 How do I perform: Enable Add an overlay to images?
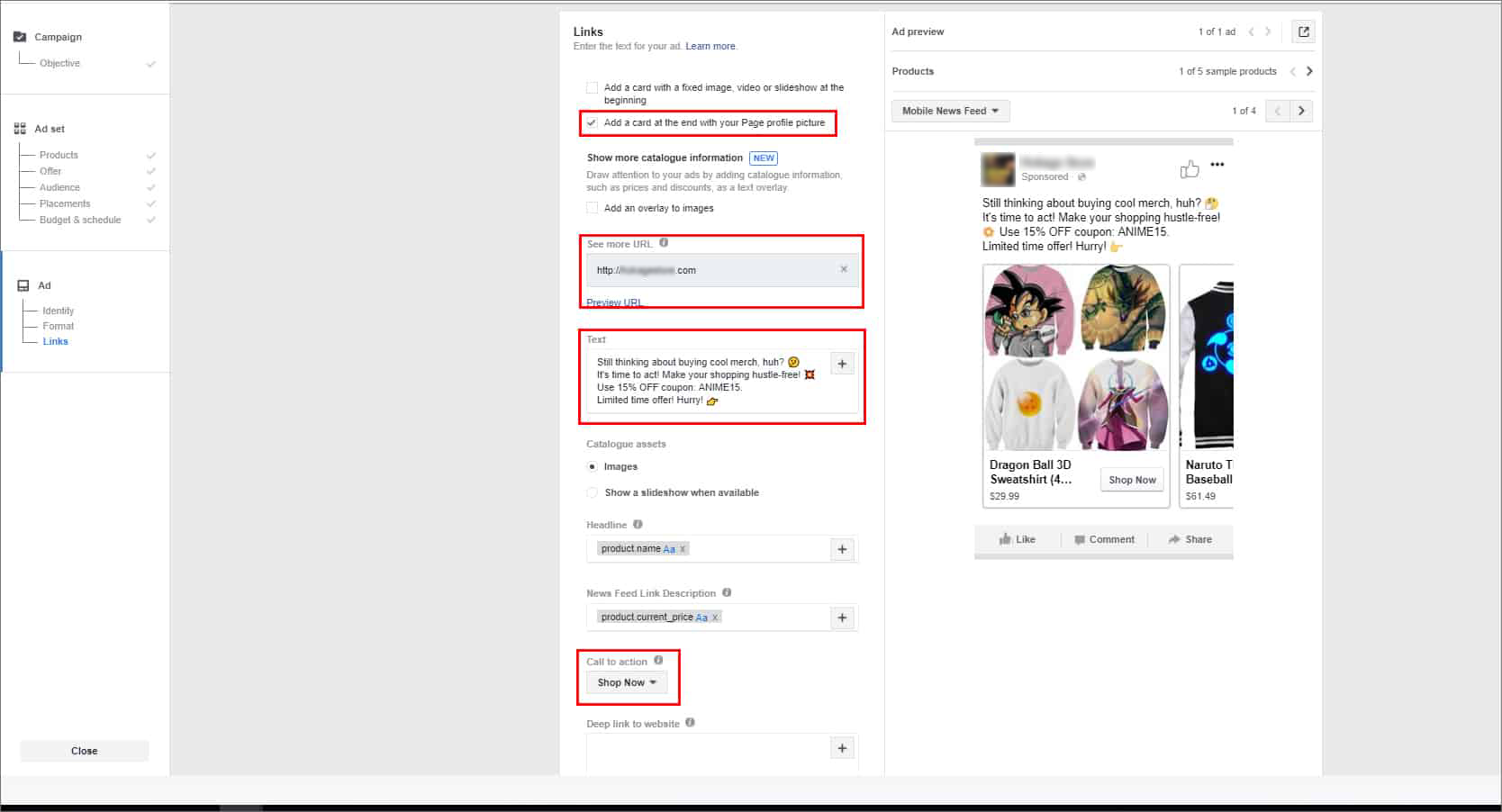592,208
